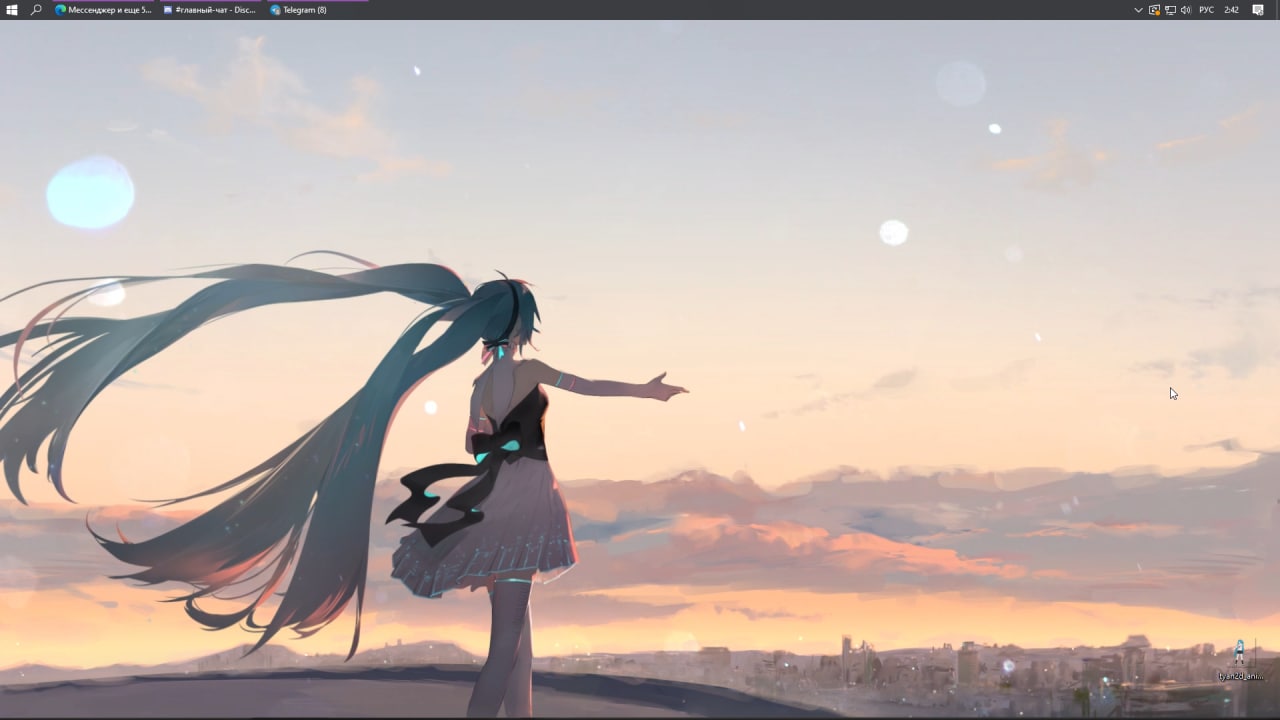This screenshot has height=720, width=1280.
Task: Open the volume speaker tray icon
Action: tap(1186, 10)
